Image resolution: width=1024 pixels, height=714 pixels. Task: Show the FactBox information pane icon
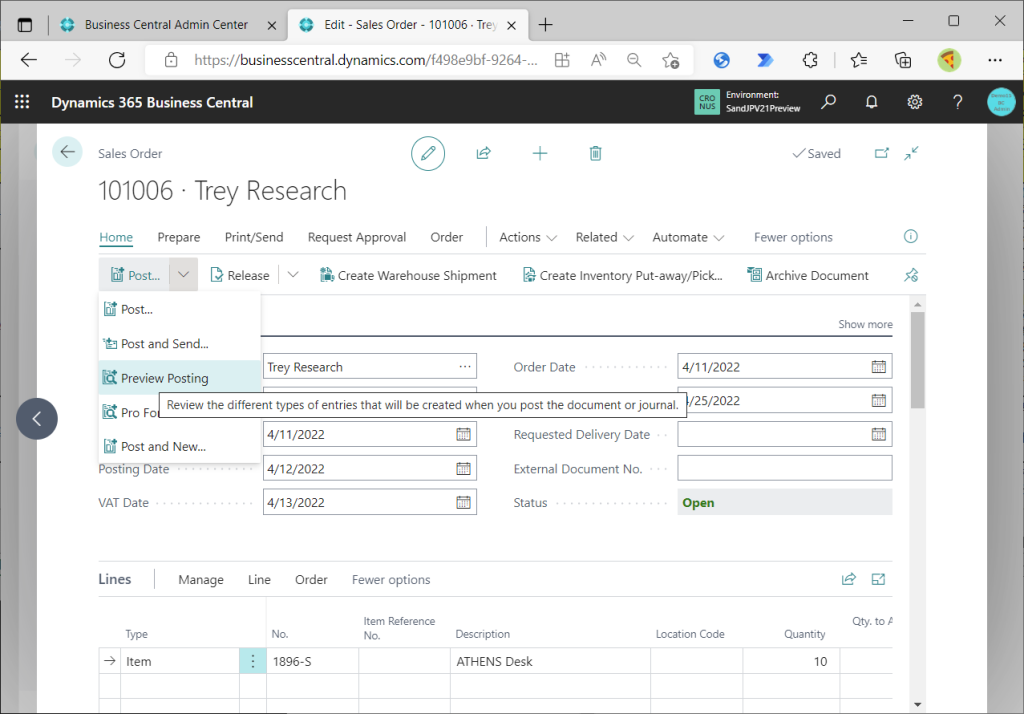pos(910,236)
